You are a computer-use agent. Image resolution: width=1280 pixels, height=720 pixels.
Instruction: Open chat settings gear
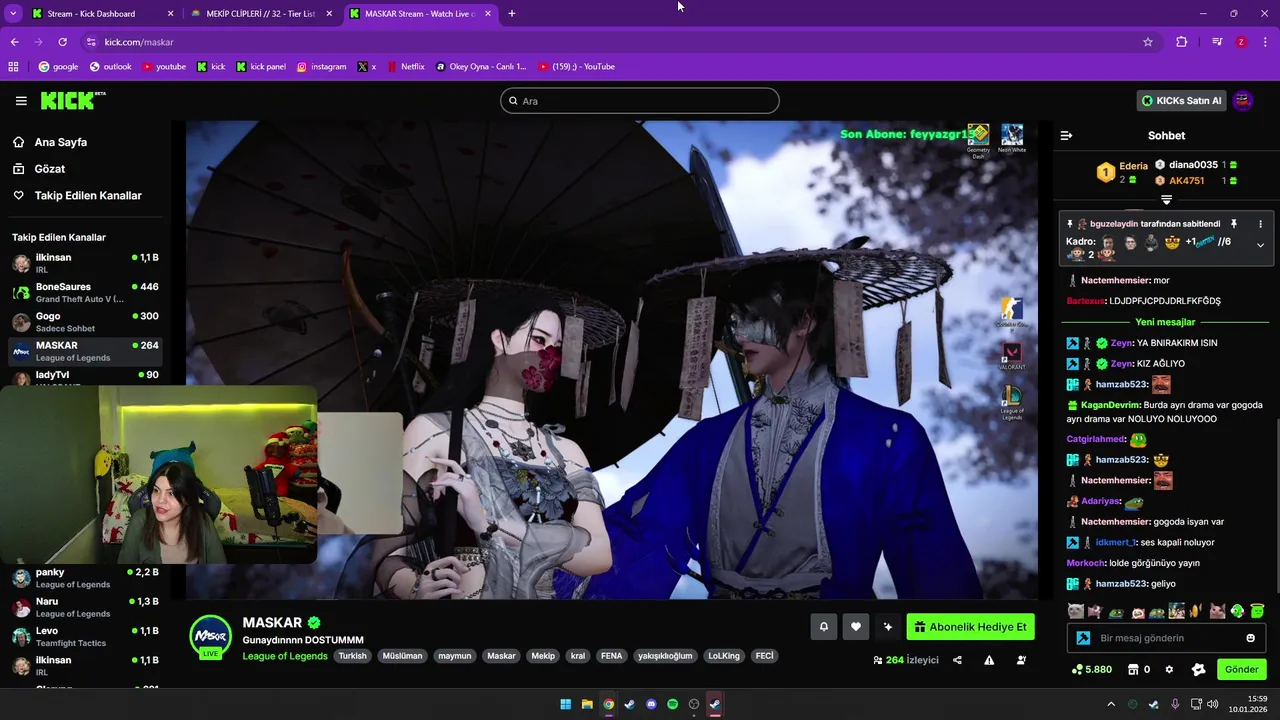(1169, 669)
